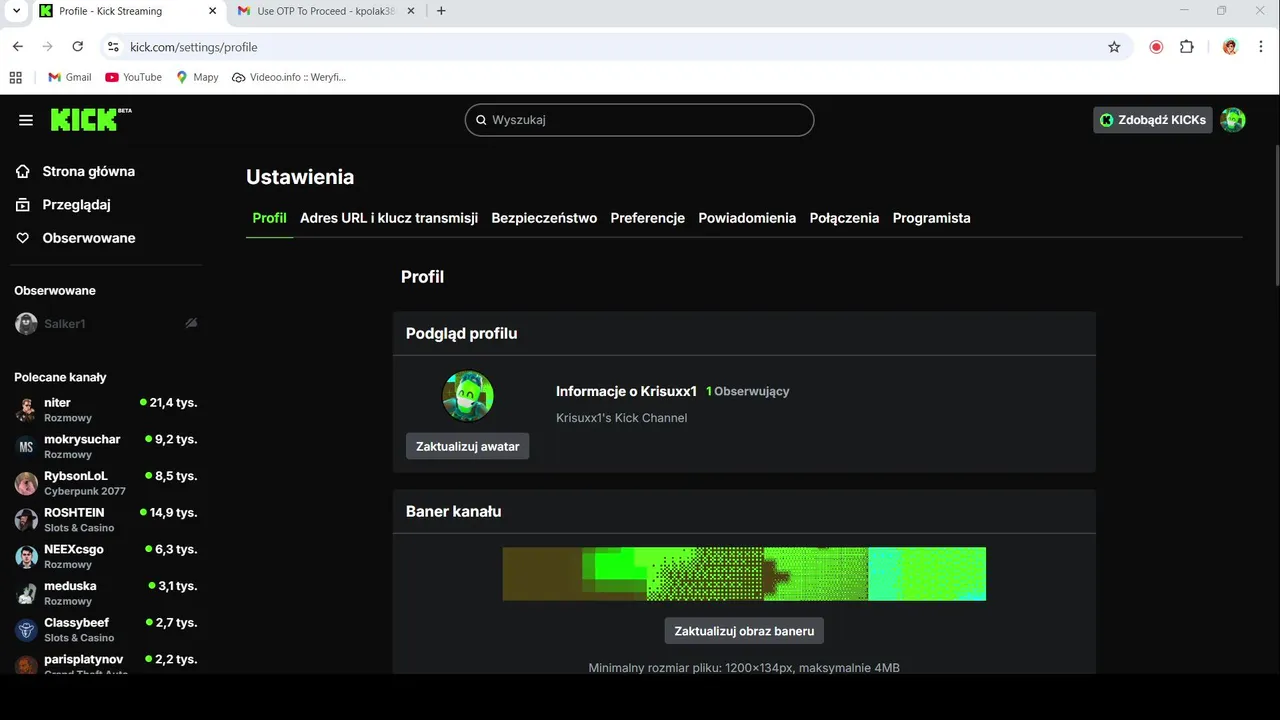Click the heart icon beside Obserwowane
This screenshot has height=720, width=1280.
point(23,238)
